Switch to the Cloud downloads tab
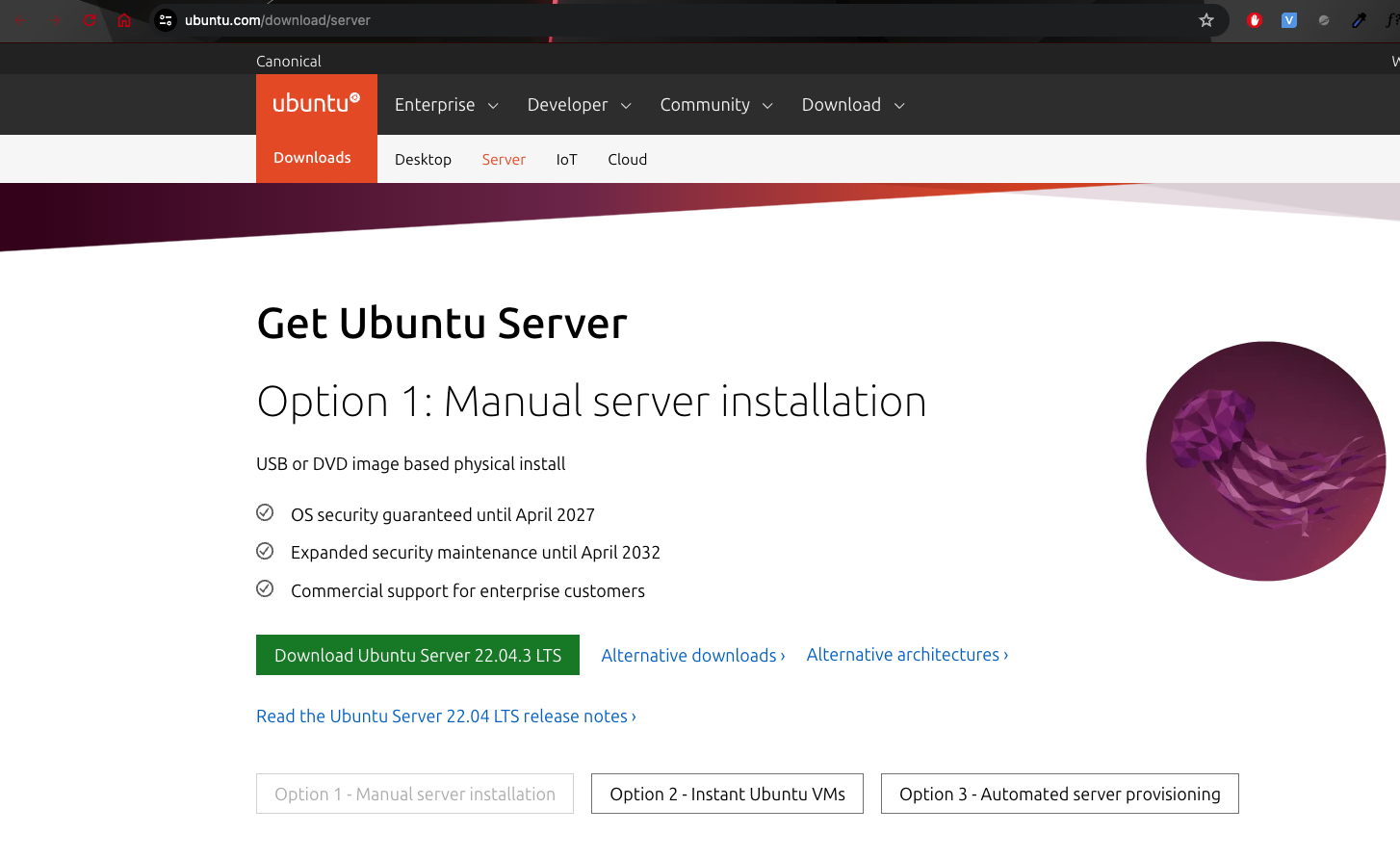This screenshot has height=860, width=1400. (627, 160)
